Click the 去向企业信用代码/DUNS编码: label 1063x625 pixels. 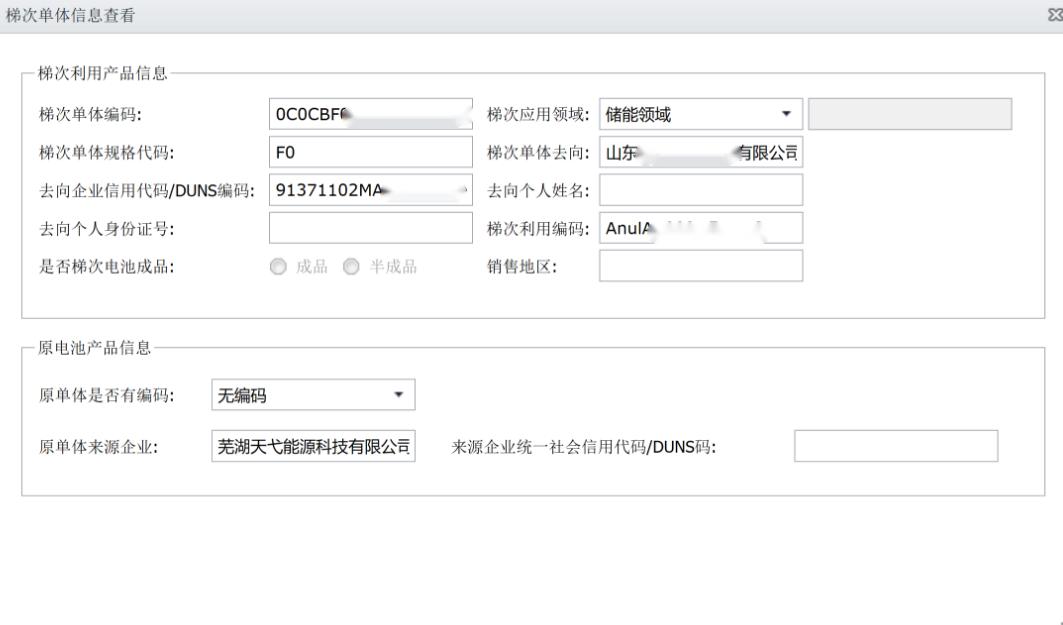(147, 190)
